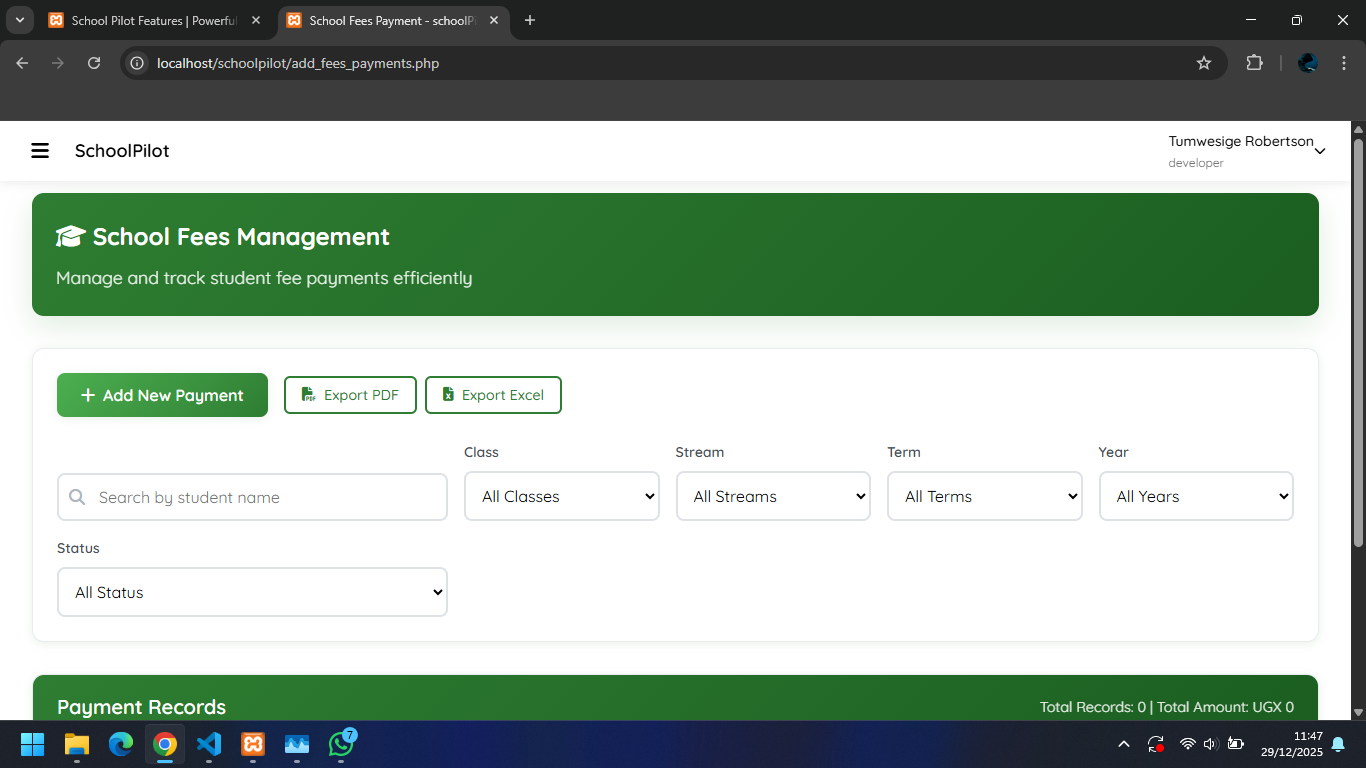This screenshot has width=1366, height=768.
Task: Open the All Classes dropdown
Action: coord(561,496)
